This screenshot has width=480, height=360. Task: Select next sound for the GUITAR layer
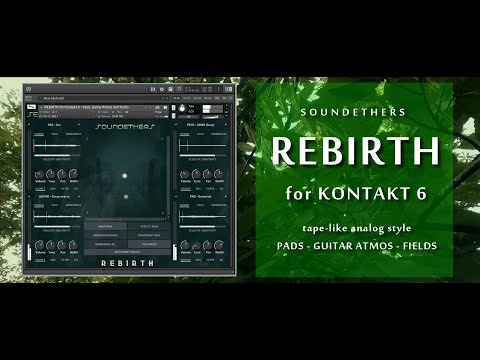click(x=79, y=197)
